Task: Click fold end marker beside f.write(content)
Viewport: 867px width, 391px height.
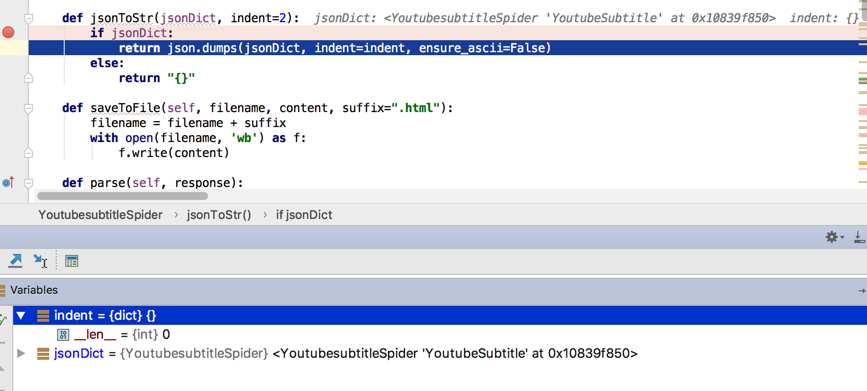Action: pyautogui.click(x=28, y=153)
